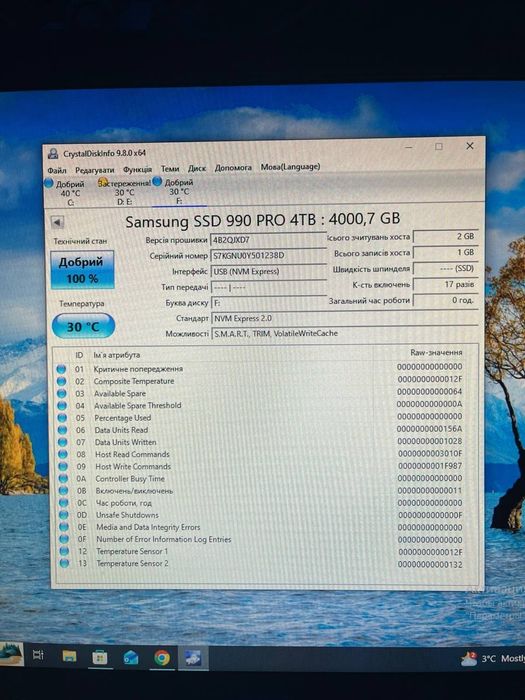
Task: Click the status circle for Controller Busy Time row
Action: [x=63, y=479]
